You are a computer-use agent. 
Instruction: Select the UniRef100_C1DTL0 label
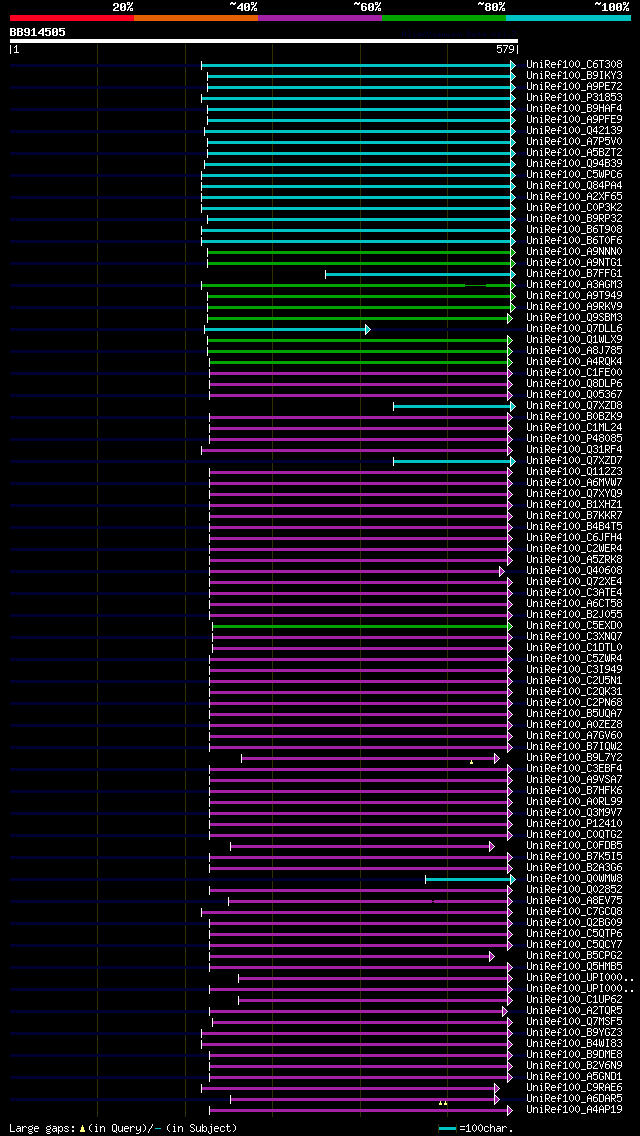pos(574,648)
